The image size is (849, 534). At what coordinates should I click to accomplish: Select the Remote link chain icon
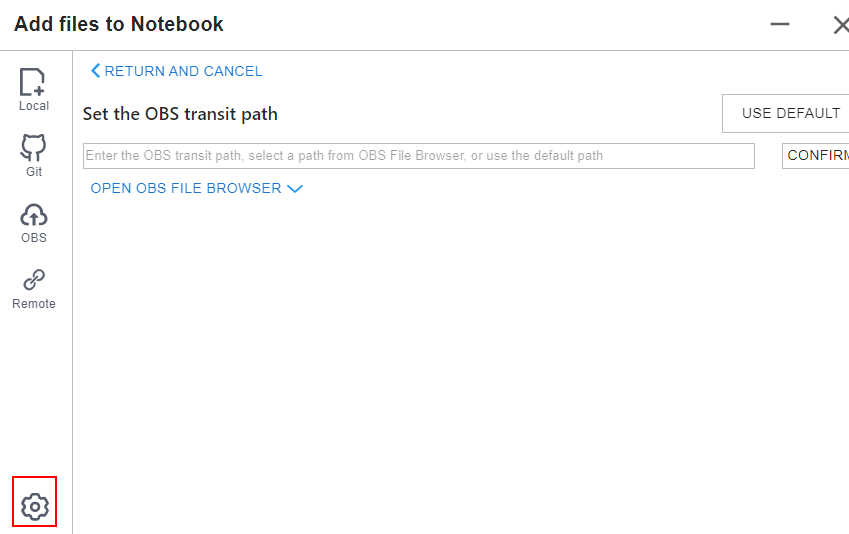(x=34, y=280)
